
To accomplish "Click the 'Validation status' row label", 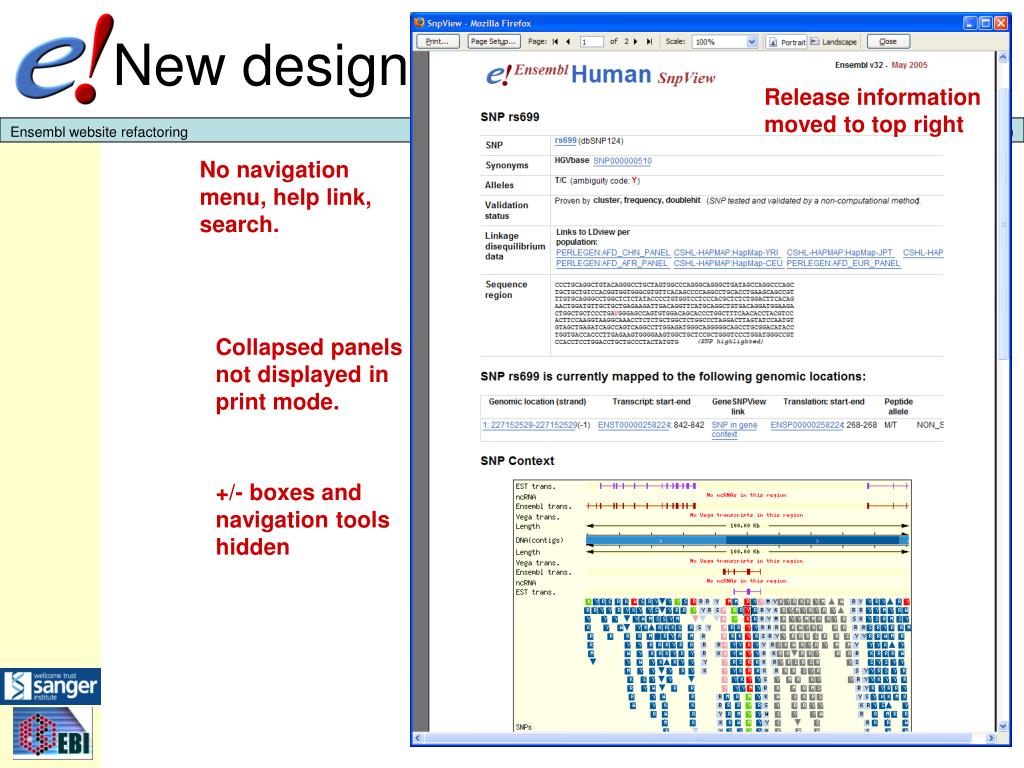I will tap(506, 210).
